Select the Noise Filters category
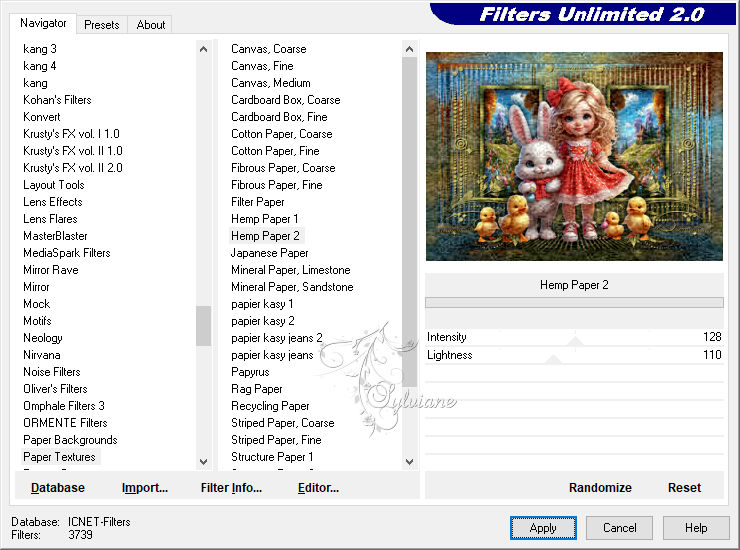Screen dimensions: 740x550 pos(51,372)
